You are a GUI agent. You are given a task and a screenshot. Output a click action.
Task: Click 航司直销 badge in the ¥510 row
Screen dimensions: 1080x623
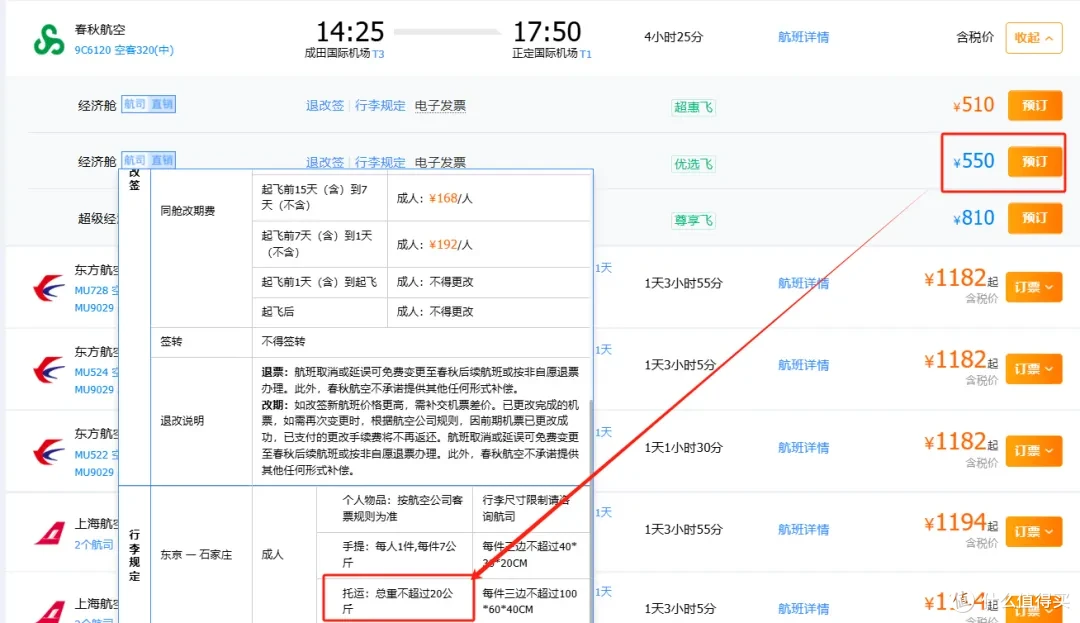[x=148, y=104]
